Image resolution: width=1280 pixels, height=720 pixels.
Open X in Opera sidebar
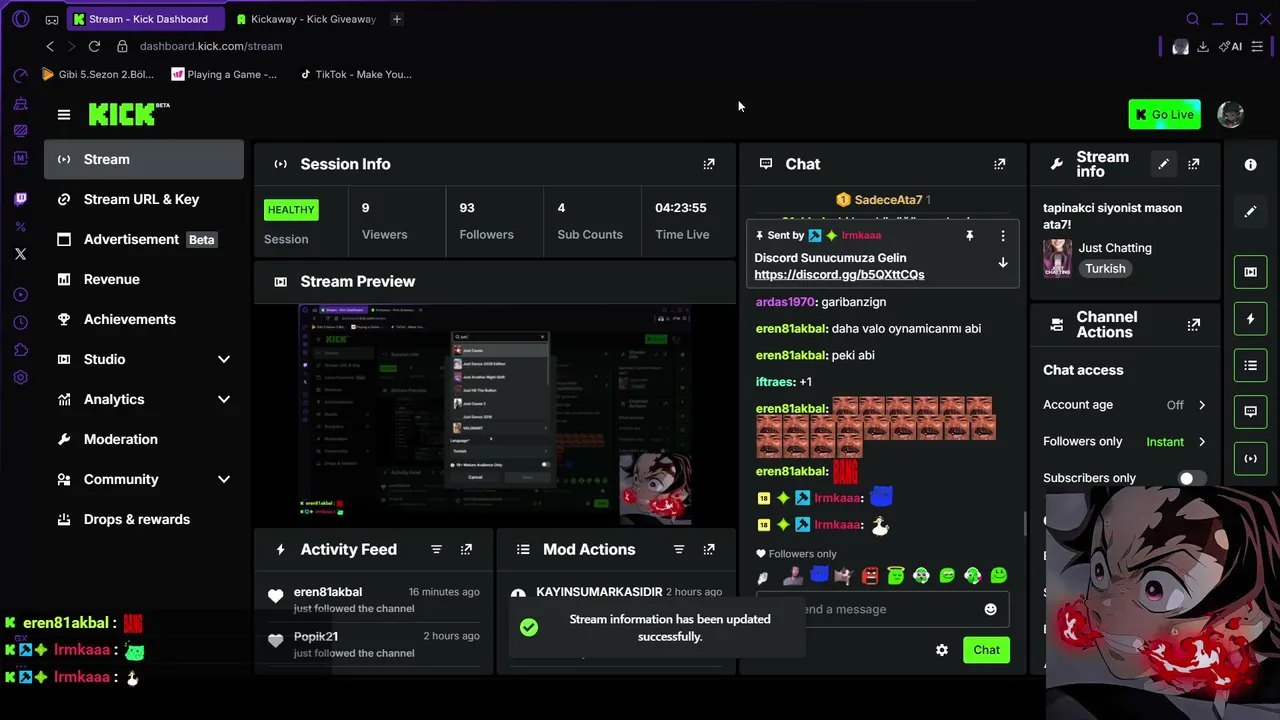pyautogui.click(x=20, y=254)
